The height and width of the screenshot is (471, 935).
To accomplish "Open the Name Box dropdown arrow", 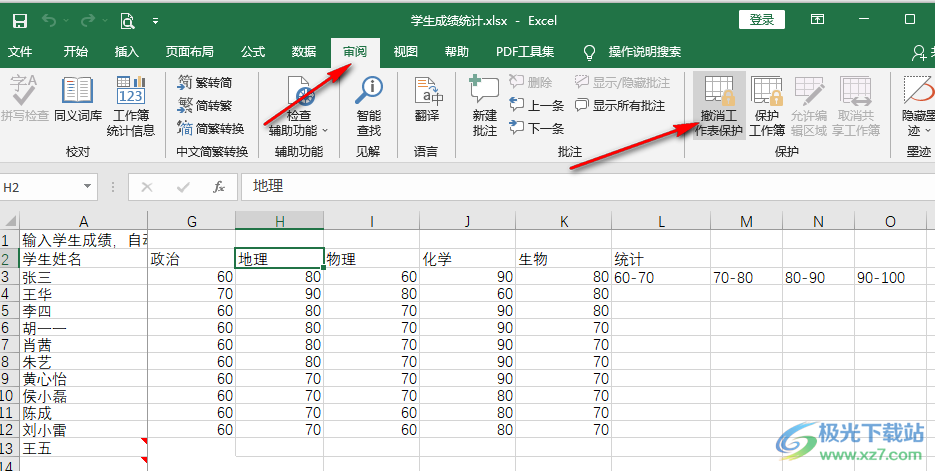I will (88, 187).
